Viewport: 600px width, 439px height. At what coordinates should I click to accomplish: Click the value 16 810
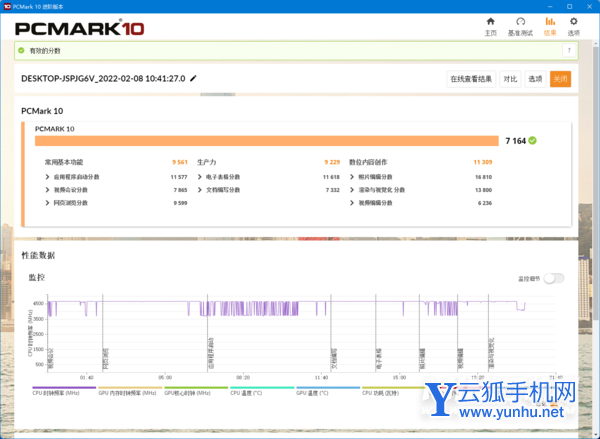point(483,177)
